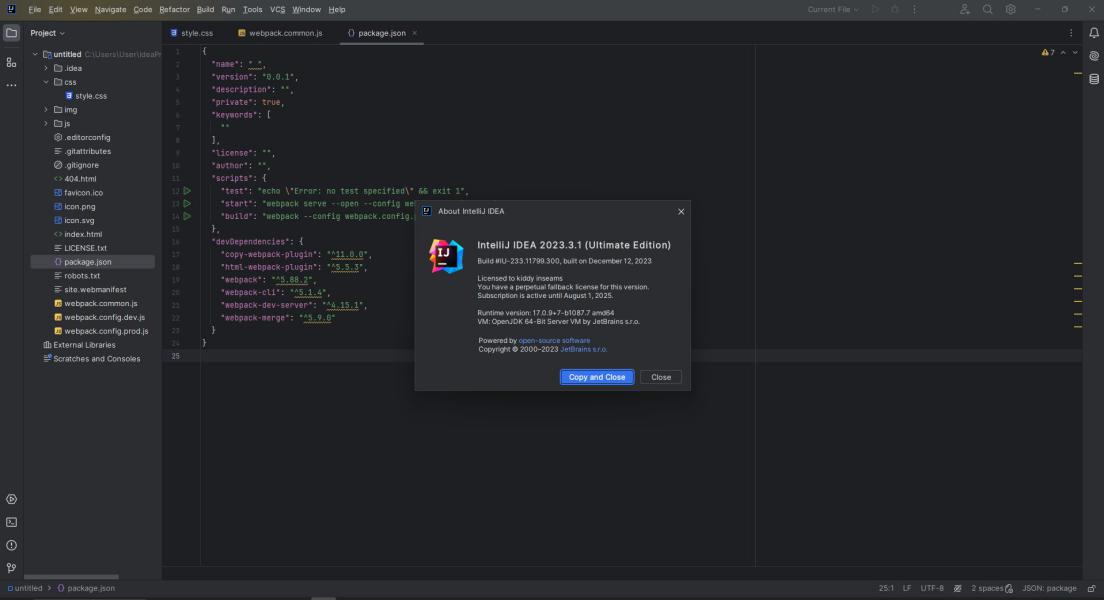Open the Notifications bell icon
This screenshot has height=600, width=1104.
point(1093,33)
